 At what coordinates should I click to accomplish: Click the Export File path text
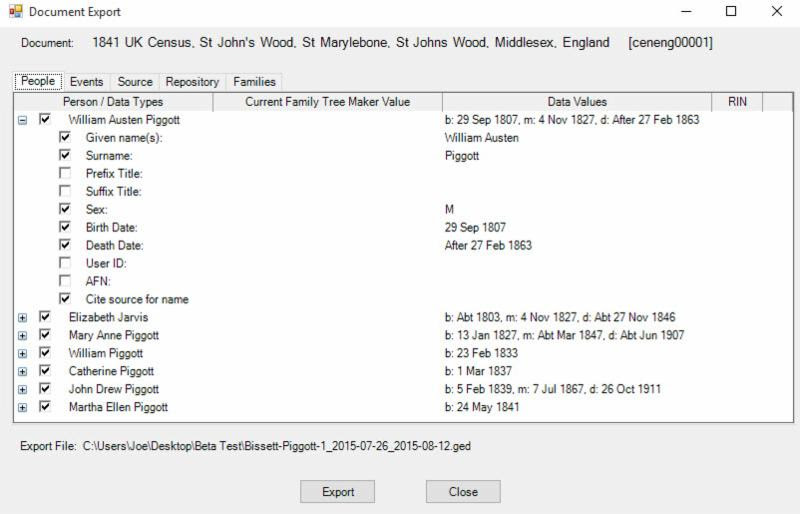(277, 446)
